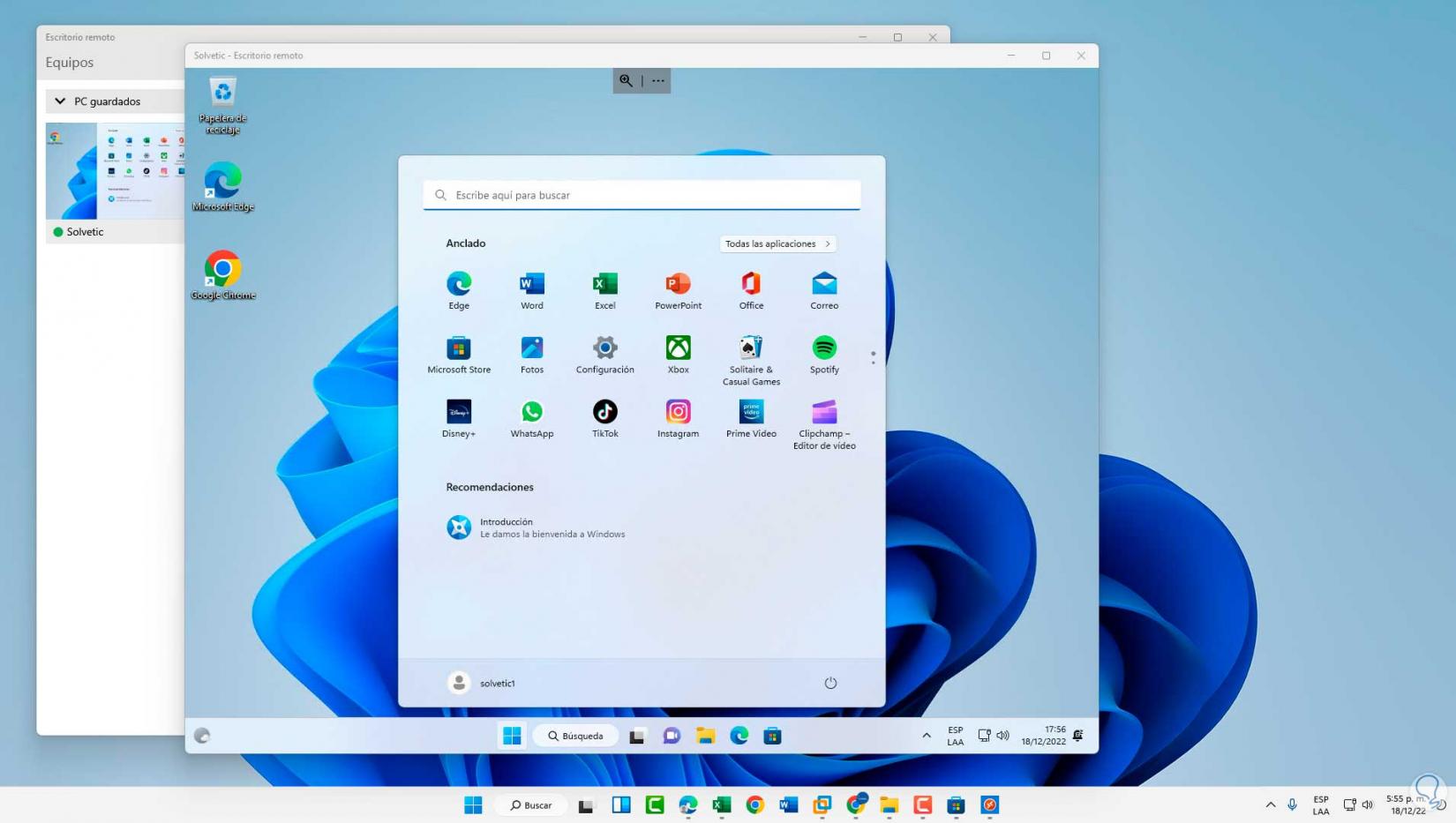Launch Clipchamp – Editor de video
This screenshot has width=1456, height=823.
pyautogui.click(x=824, y=424)
